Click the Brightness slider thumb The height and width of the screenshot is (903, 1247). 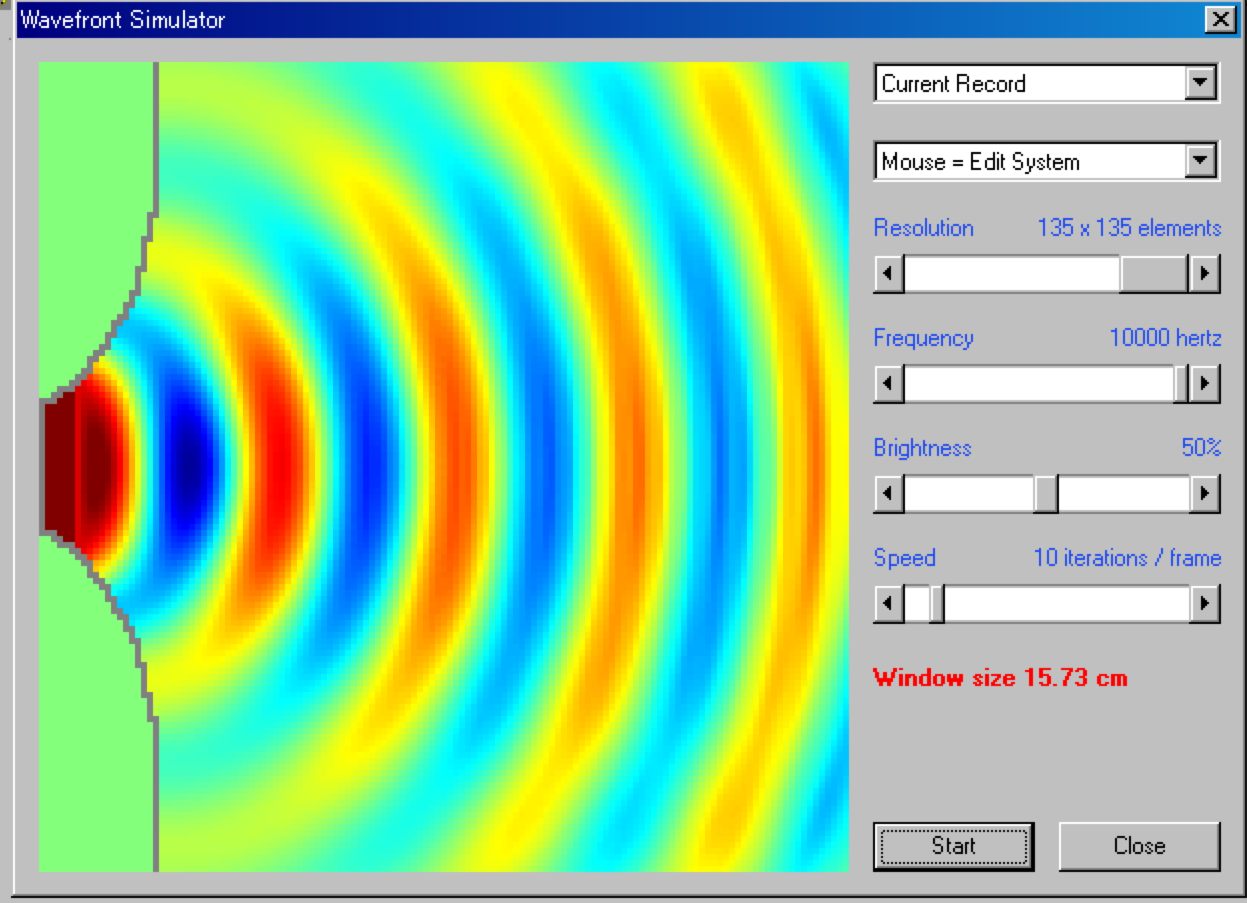(1046, 493)
